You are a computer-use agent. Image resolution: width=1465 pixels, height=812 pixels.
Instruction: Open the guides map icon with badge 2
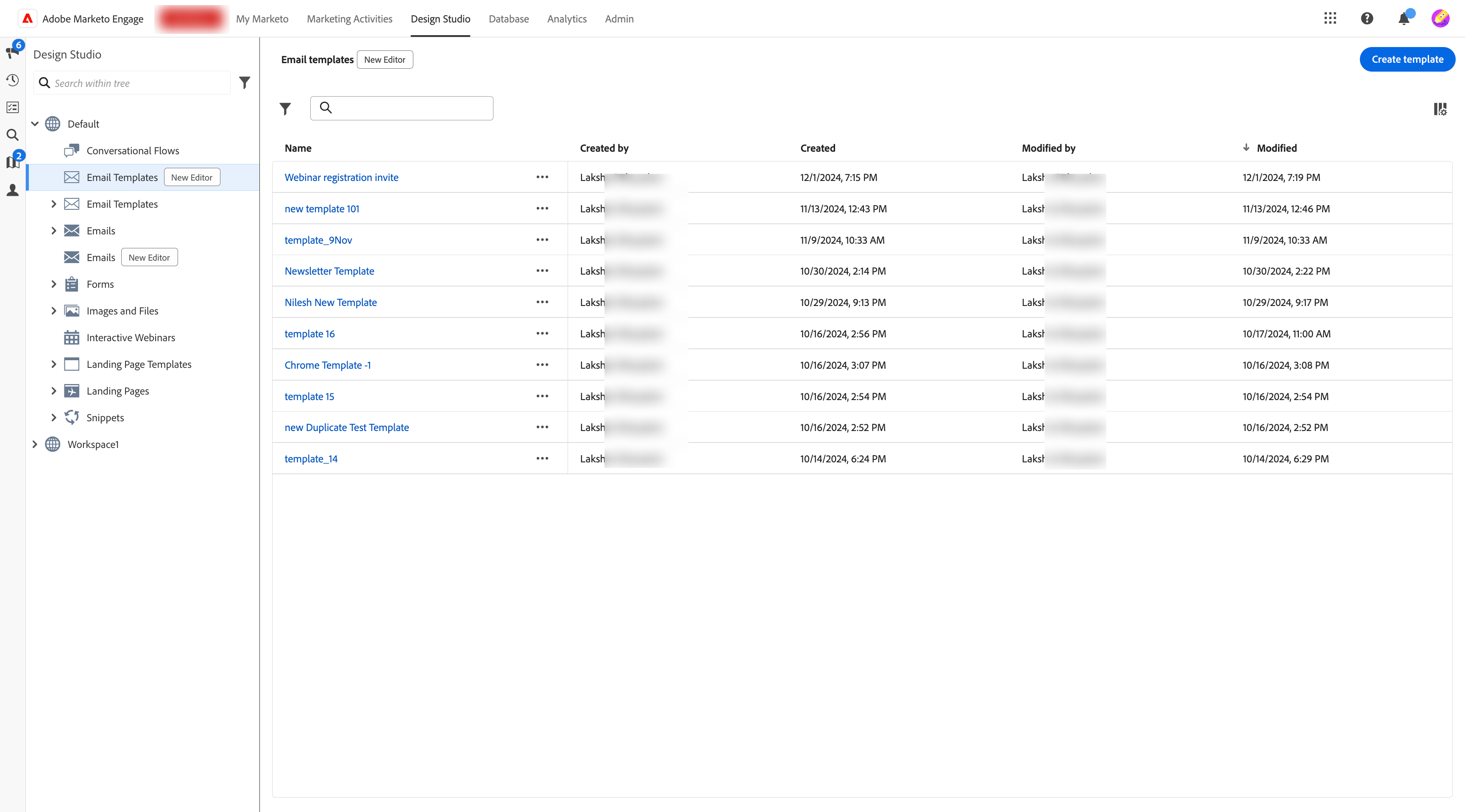click(12, 162)
